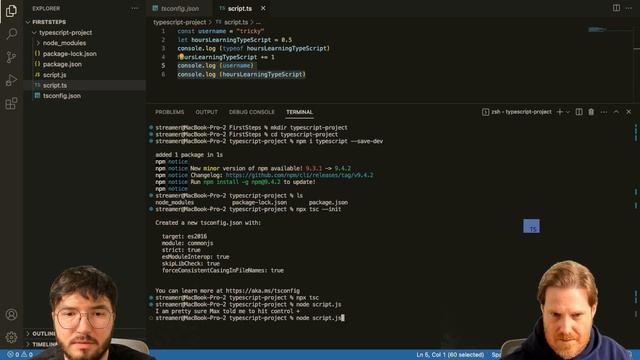Viewport: 640px width, 360px height.
Task: Open Source Control view
Action: pos(11,57)
